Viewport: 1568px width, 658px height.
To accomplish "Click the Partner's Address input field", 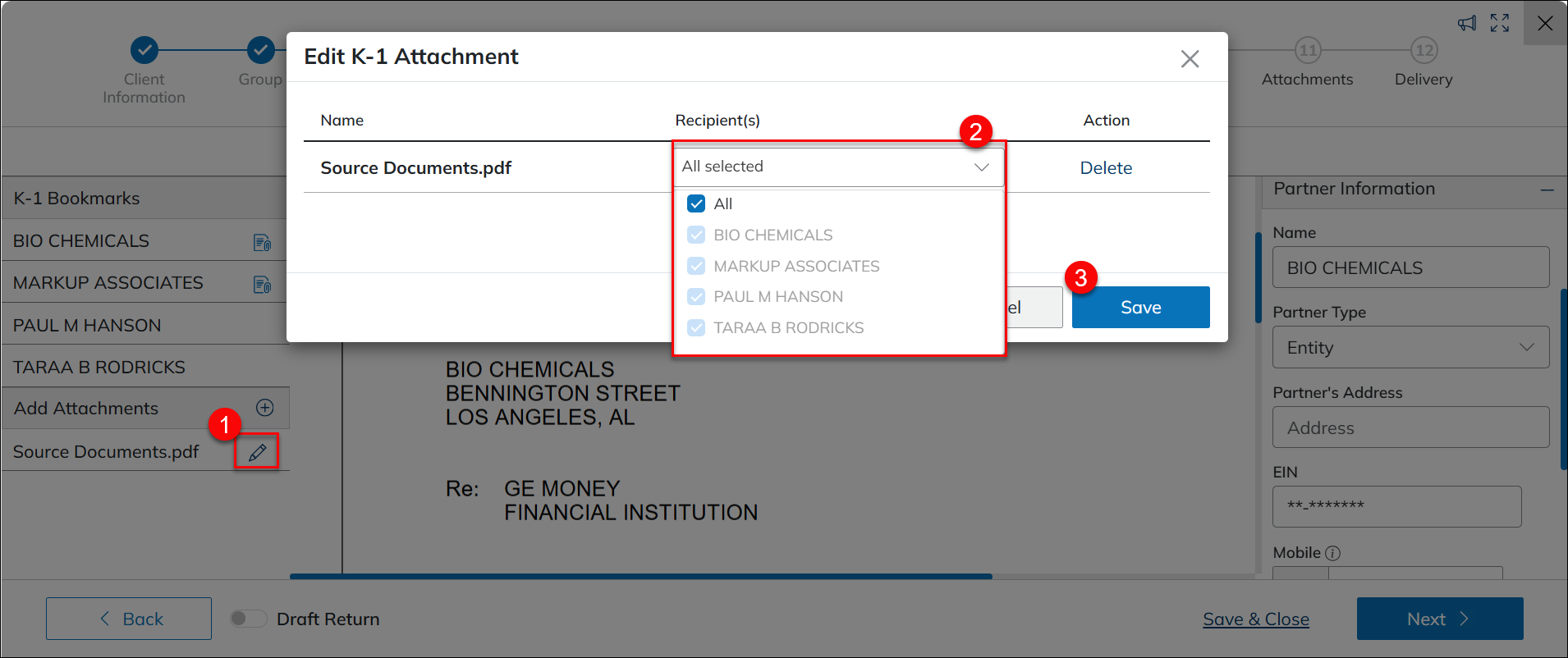I will pyautogui.click(x=1410, y=427).
